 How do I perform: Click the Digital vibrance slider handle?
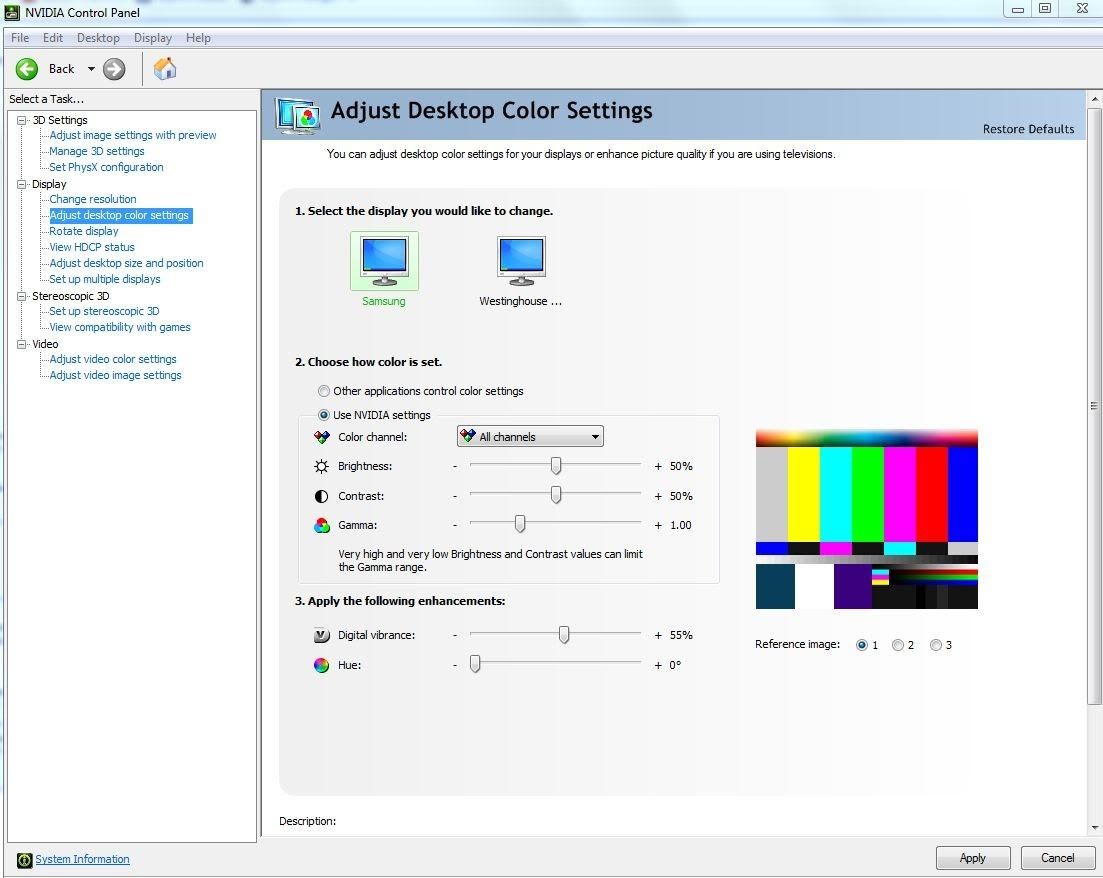(564, 635)
